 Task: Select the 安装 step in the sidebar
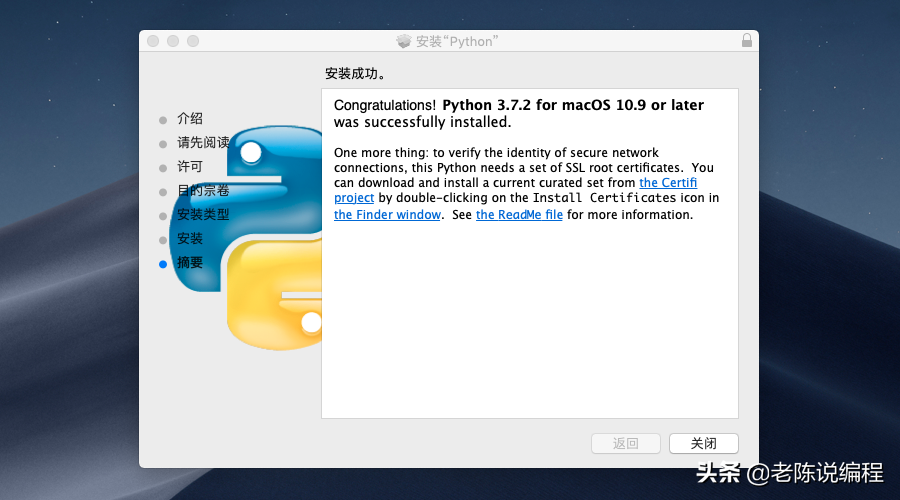190,239
